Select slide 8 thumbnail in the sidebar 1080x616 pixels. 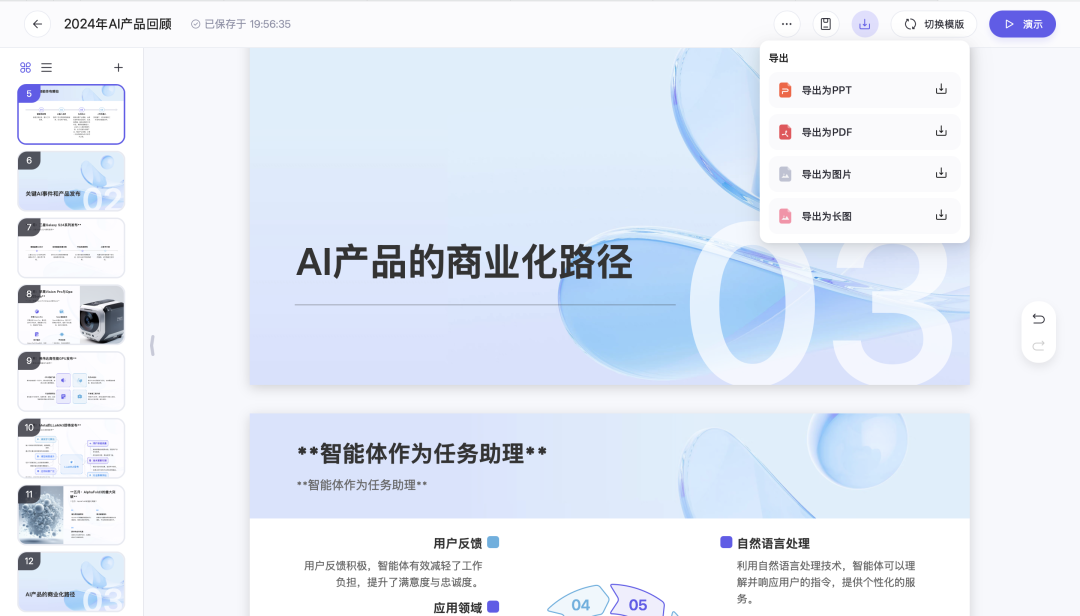tap(71, 314)
